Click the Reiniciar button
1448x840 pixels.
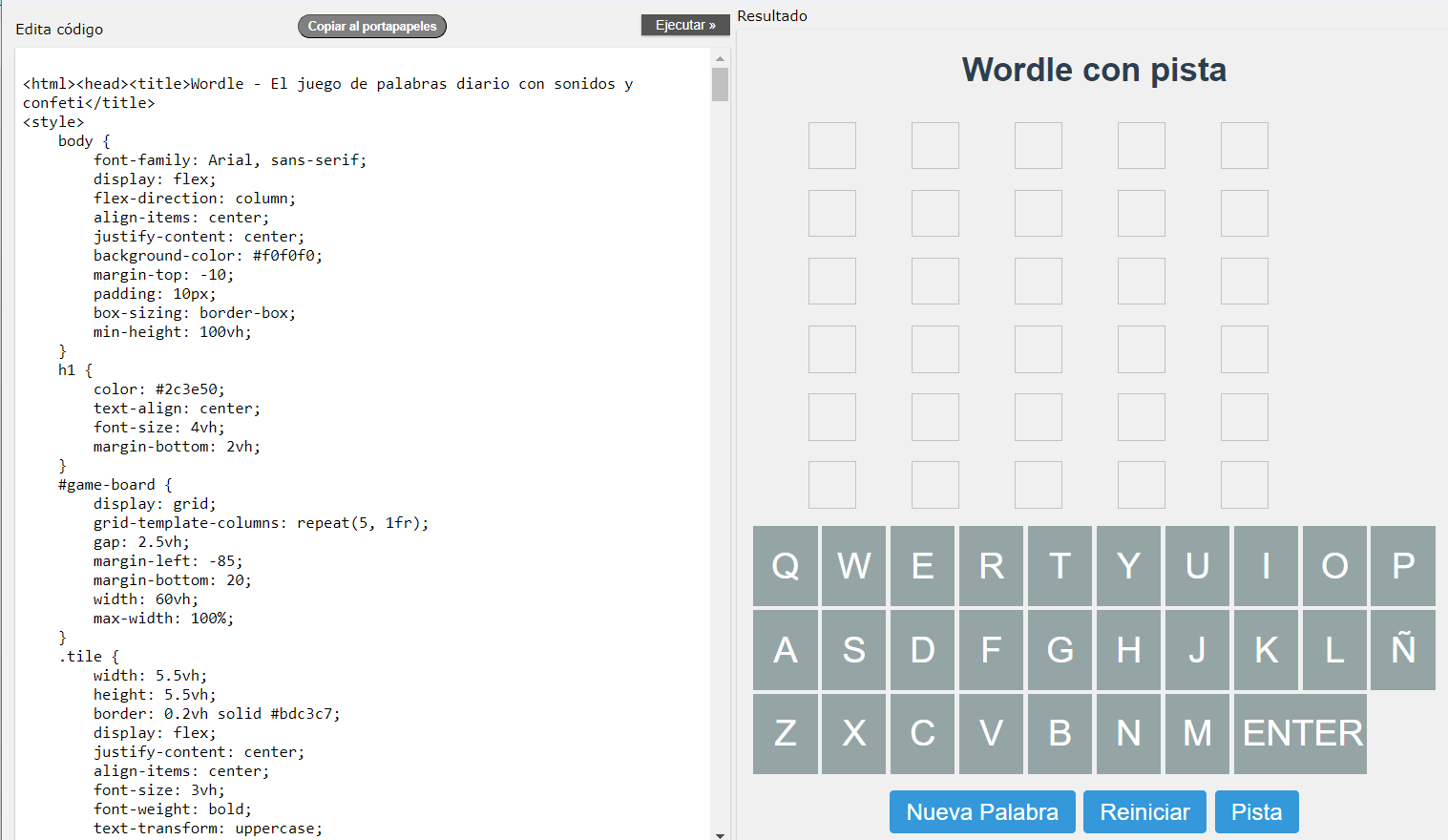click(1144, 812)
